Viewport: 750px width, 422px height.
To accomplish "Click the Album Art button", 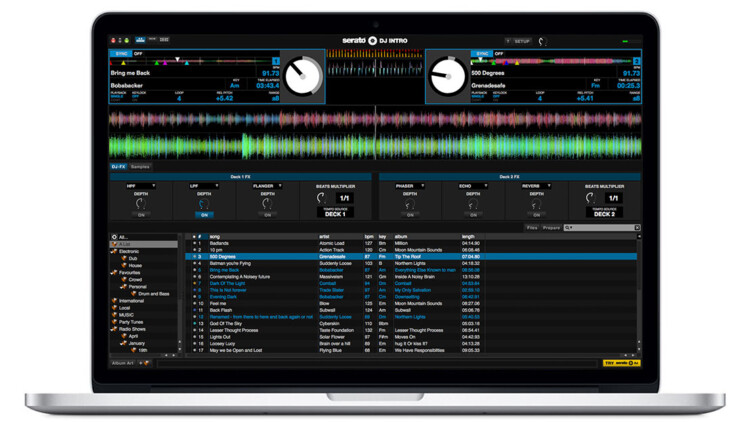I will 123,363.
